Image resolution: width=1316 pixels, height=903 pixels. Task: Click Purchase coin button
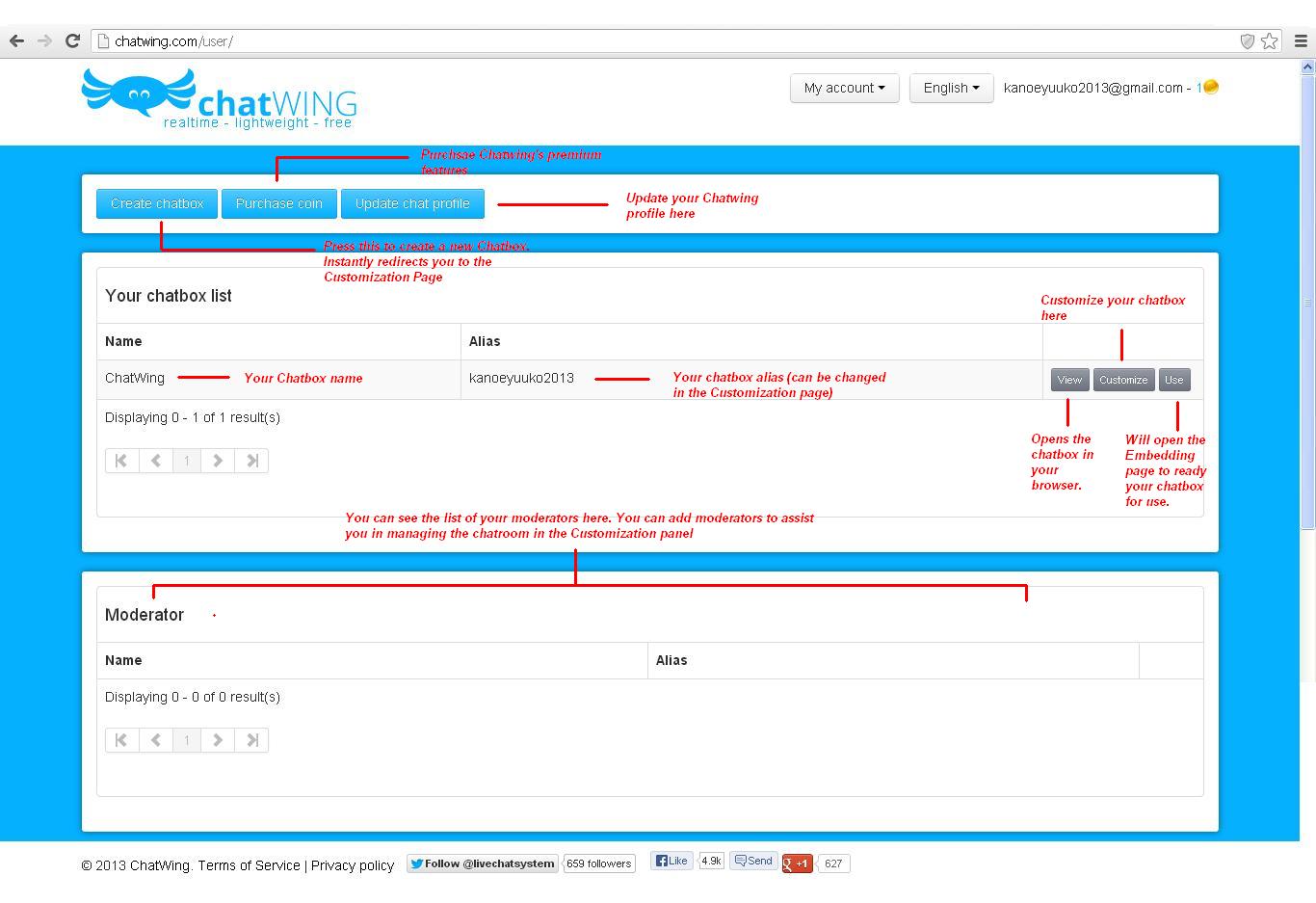click(279, 203)
